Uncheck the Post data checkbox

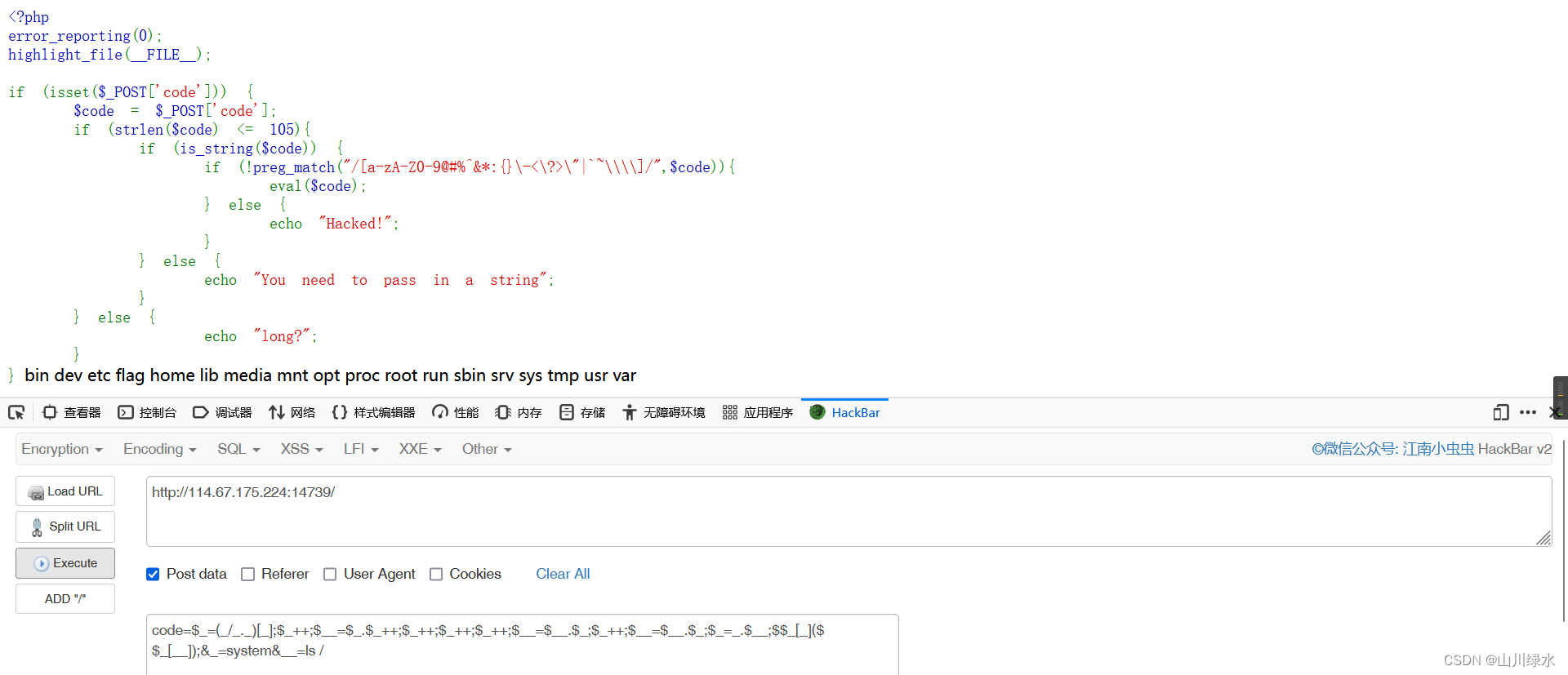click(x=153, y=574)
